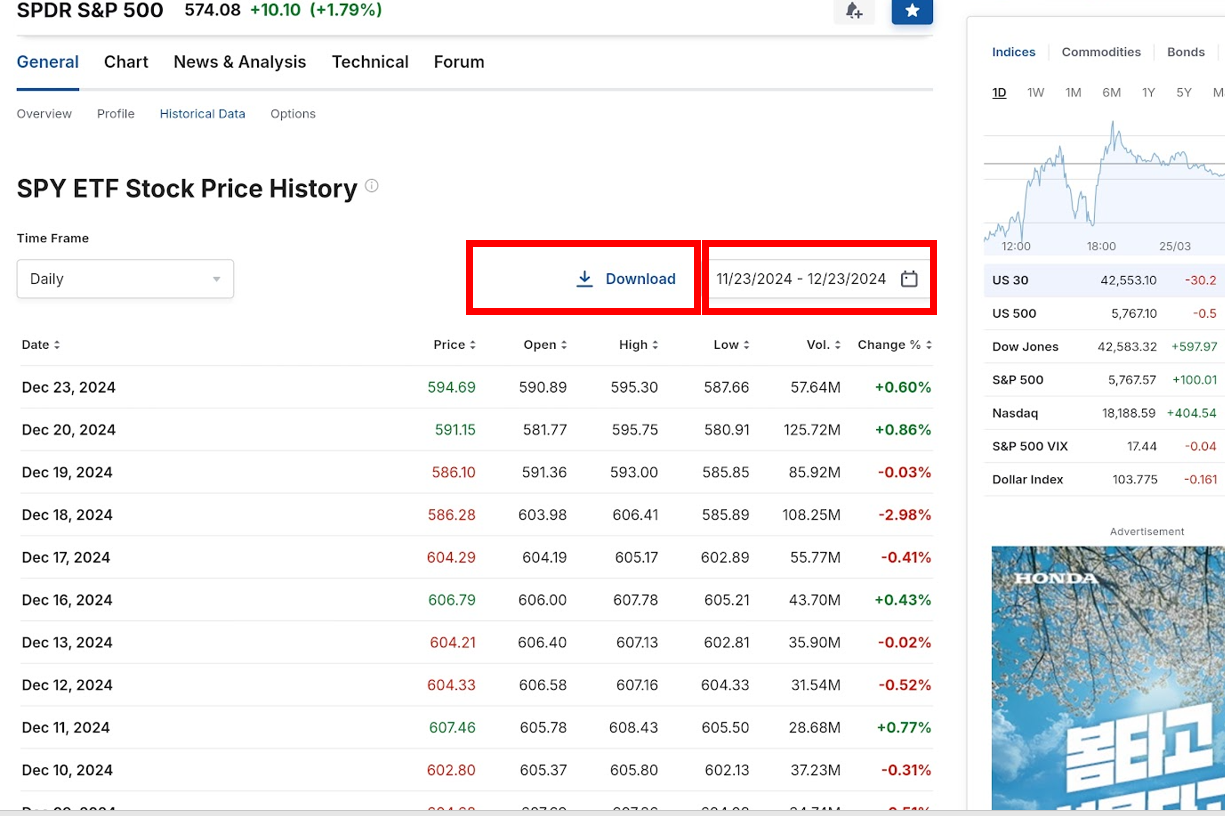
Task: Choose the 1D chart range
Action: click(x=999, y=92)
